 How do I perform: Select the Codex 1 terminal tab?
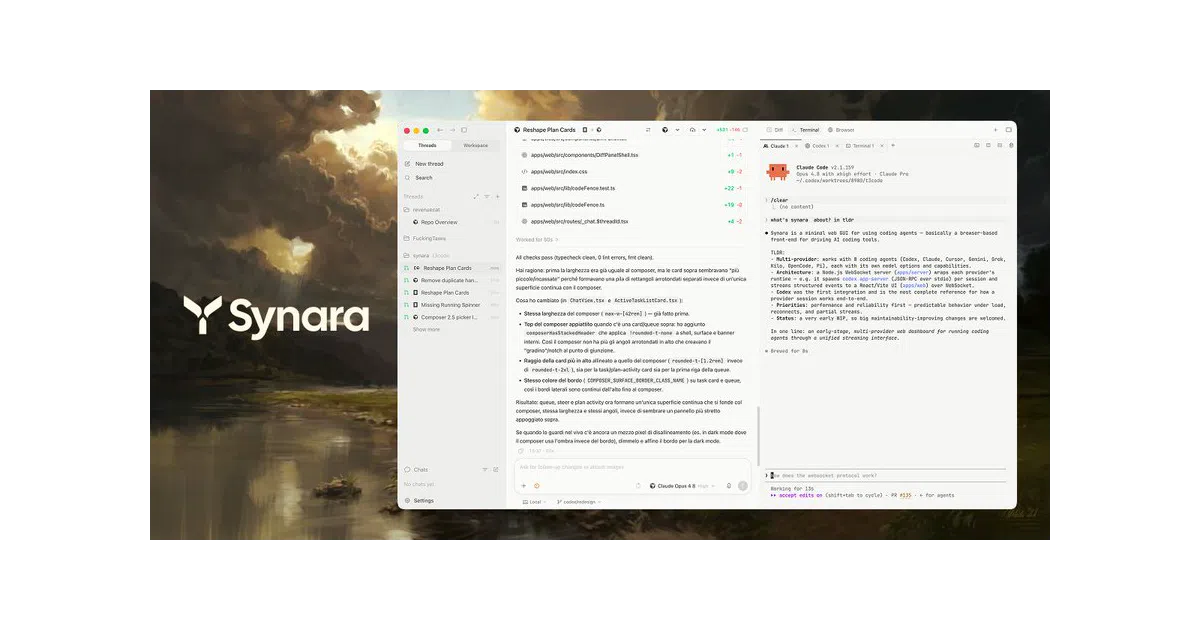coord(816,146)
